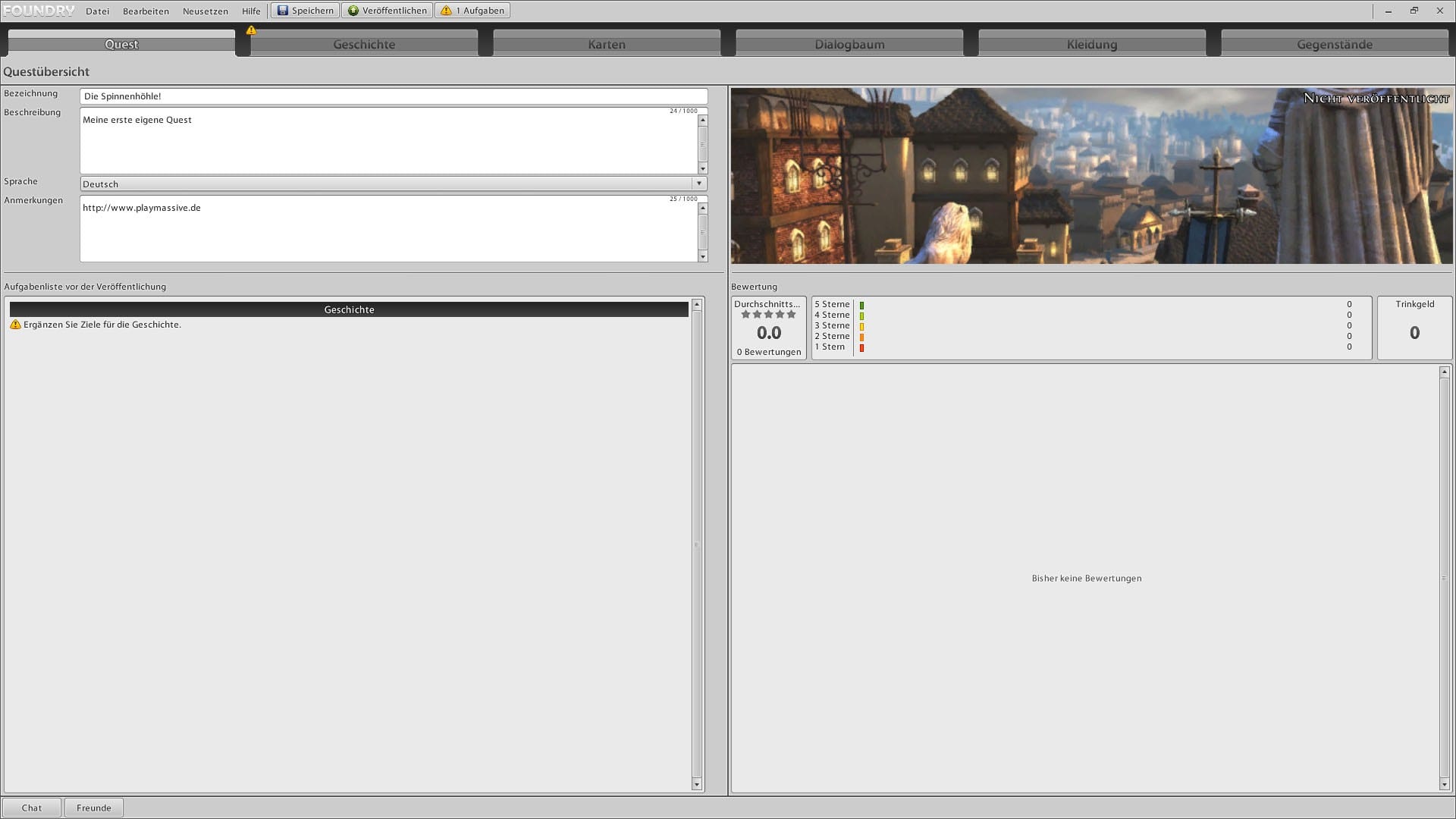The image size is (1456, 819).
Task: Click the red 1 Stern bar marker
Action: point(861,348)
